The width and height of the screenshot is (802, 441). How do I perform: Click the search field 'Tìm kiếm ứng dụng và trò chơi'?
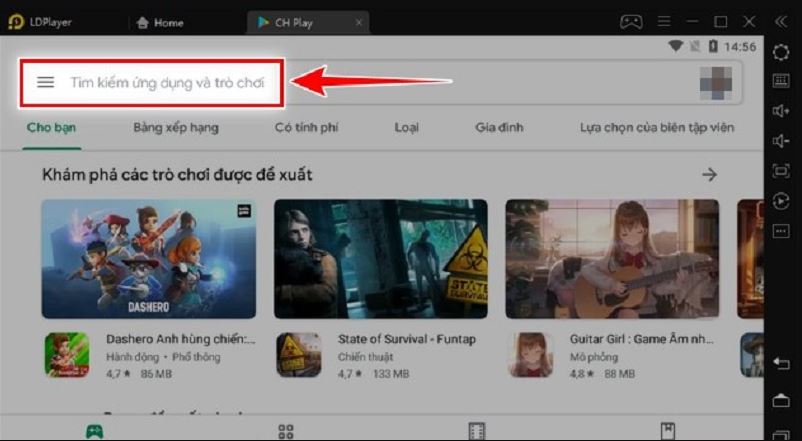click(167, 83)
